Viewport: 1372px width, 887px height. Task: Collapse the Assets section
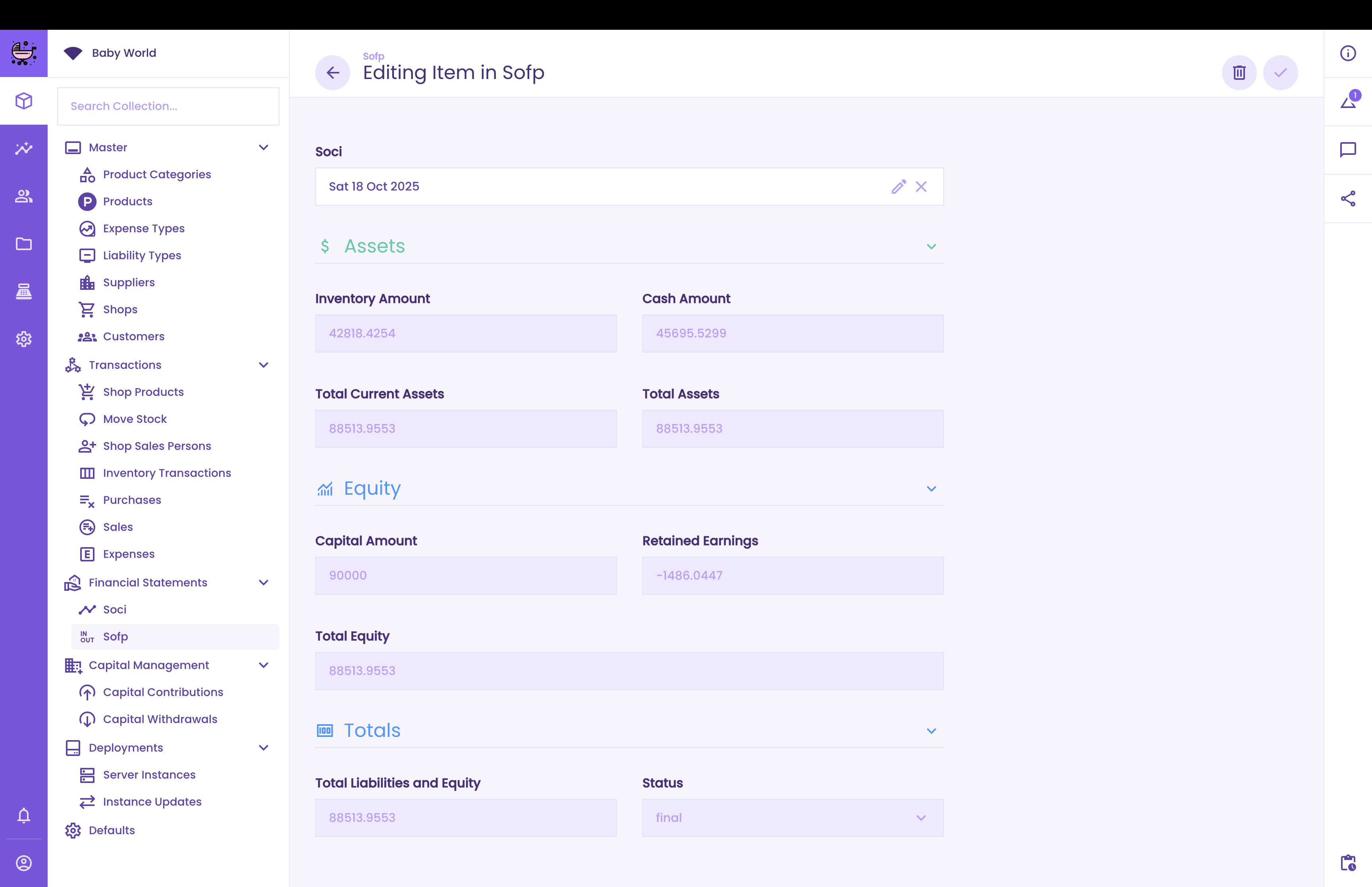pyautogui.click(x=931, y=247)
